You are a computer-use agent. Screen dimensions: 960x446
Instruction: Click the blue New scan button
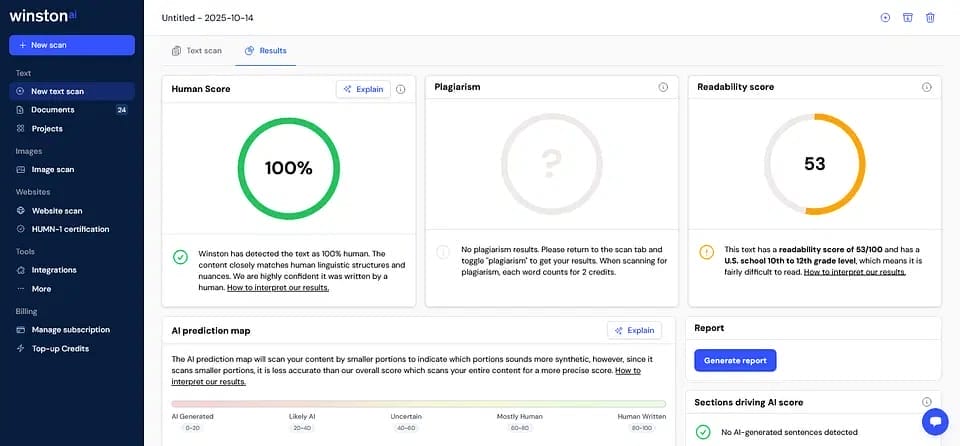(x=71, y=45)
